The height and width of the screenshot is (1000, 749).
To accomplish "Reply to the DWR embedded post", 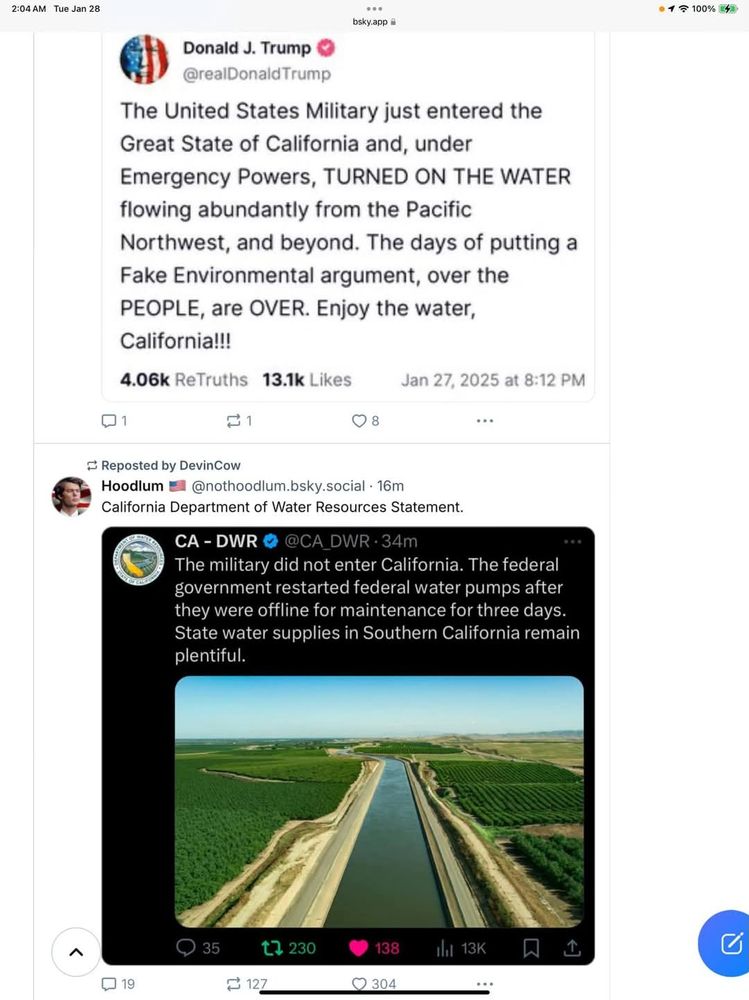I will coord(184,947).
